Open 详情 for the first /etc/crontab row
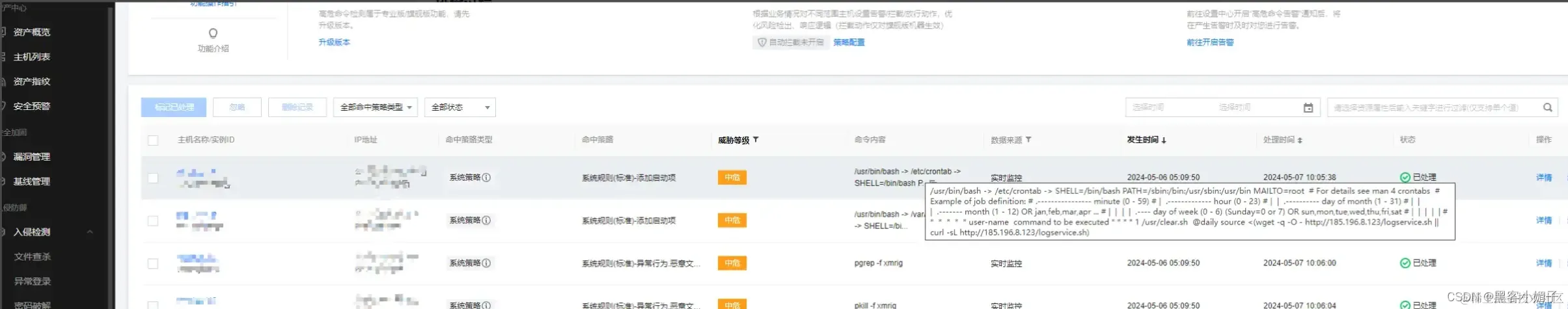This screenshot has width=1568, height=309. point(1544,178)
